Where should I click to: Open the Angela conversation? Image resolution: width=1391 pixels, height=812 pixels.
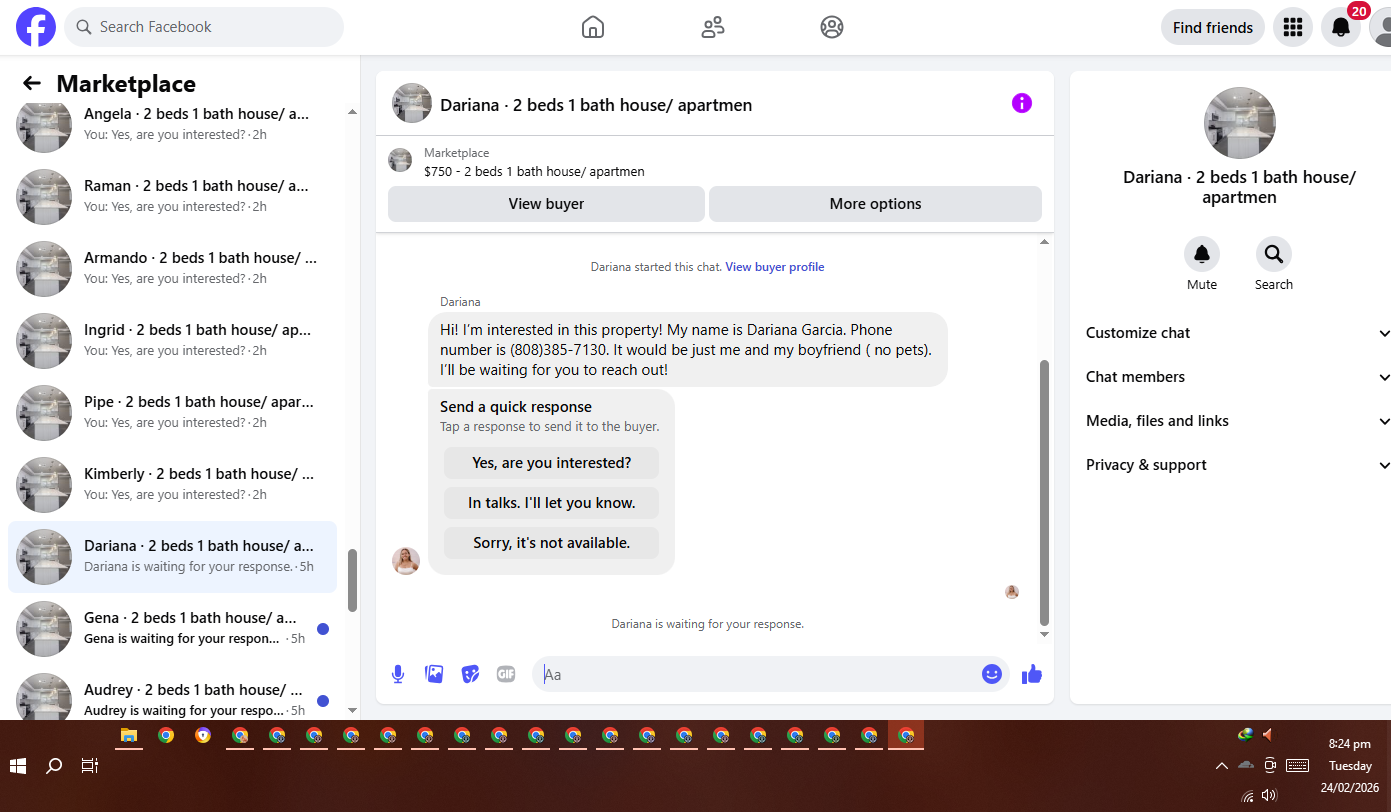172,125
